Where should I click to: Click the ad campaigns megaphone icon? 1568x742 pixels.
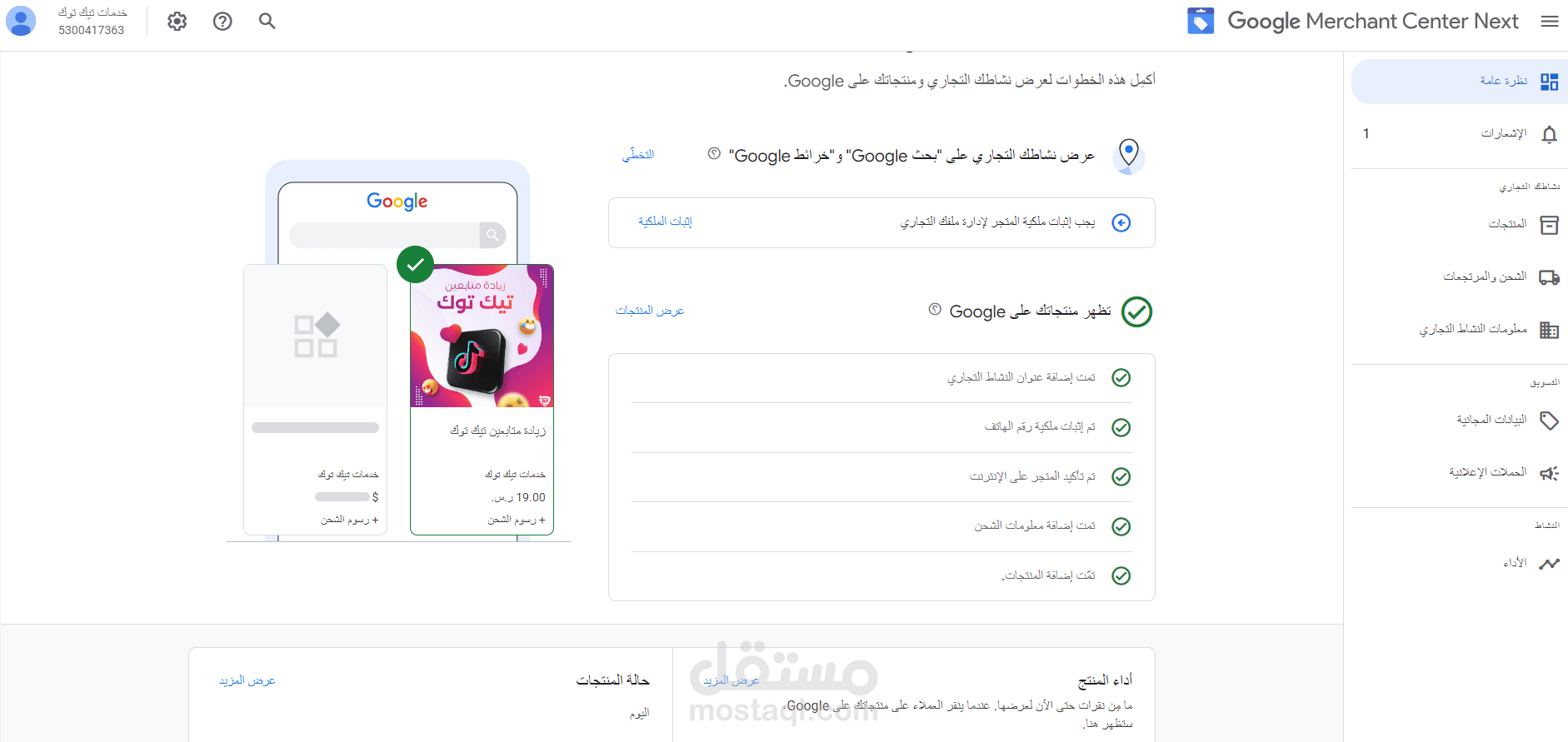(1549, 473)
